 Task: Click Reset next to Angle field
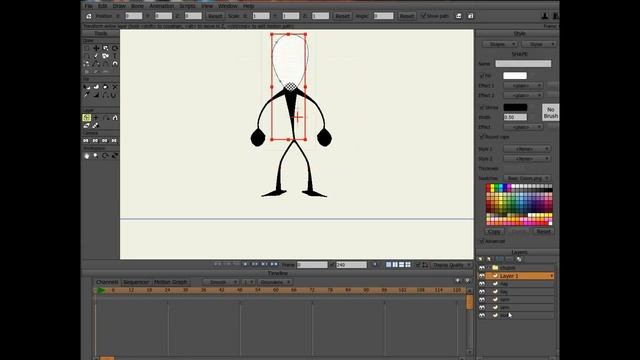tap(407, 16)
